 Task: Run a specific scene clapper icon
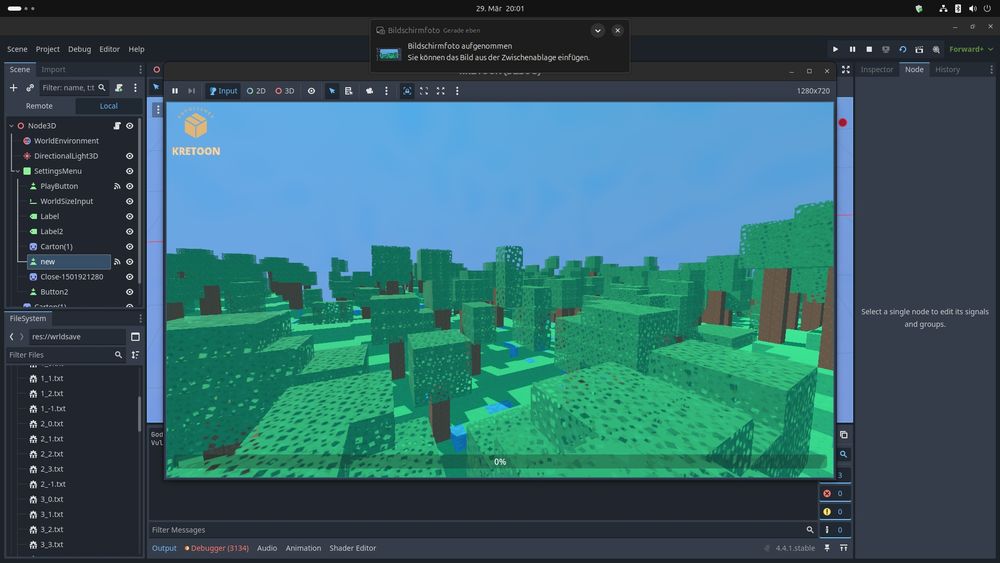coord(919,49)
